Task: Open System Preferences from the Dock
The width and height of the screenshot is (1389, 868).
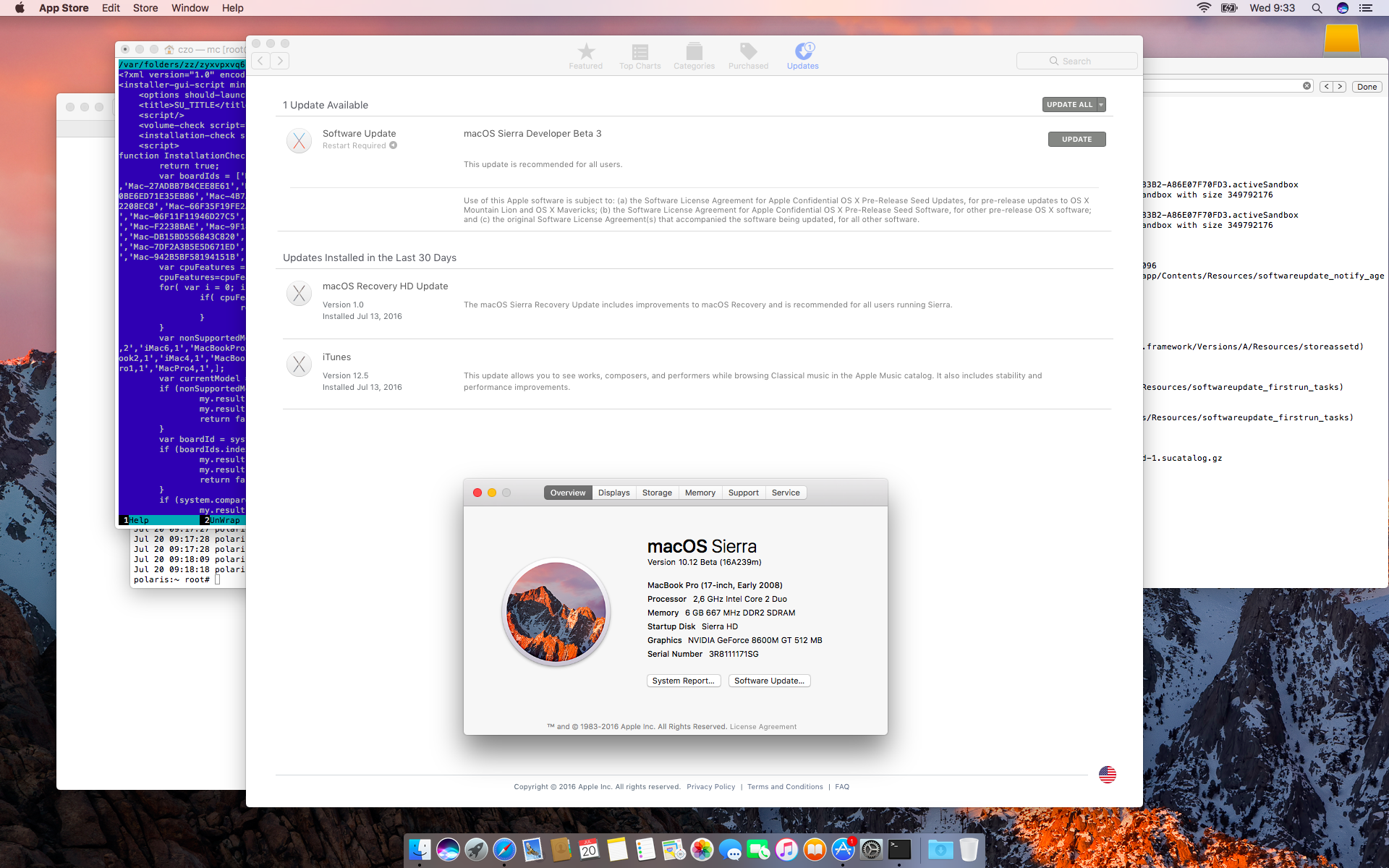Action: [x=871, y=849]
